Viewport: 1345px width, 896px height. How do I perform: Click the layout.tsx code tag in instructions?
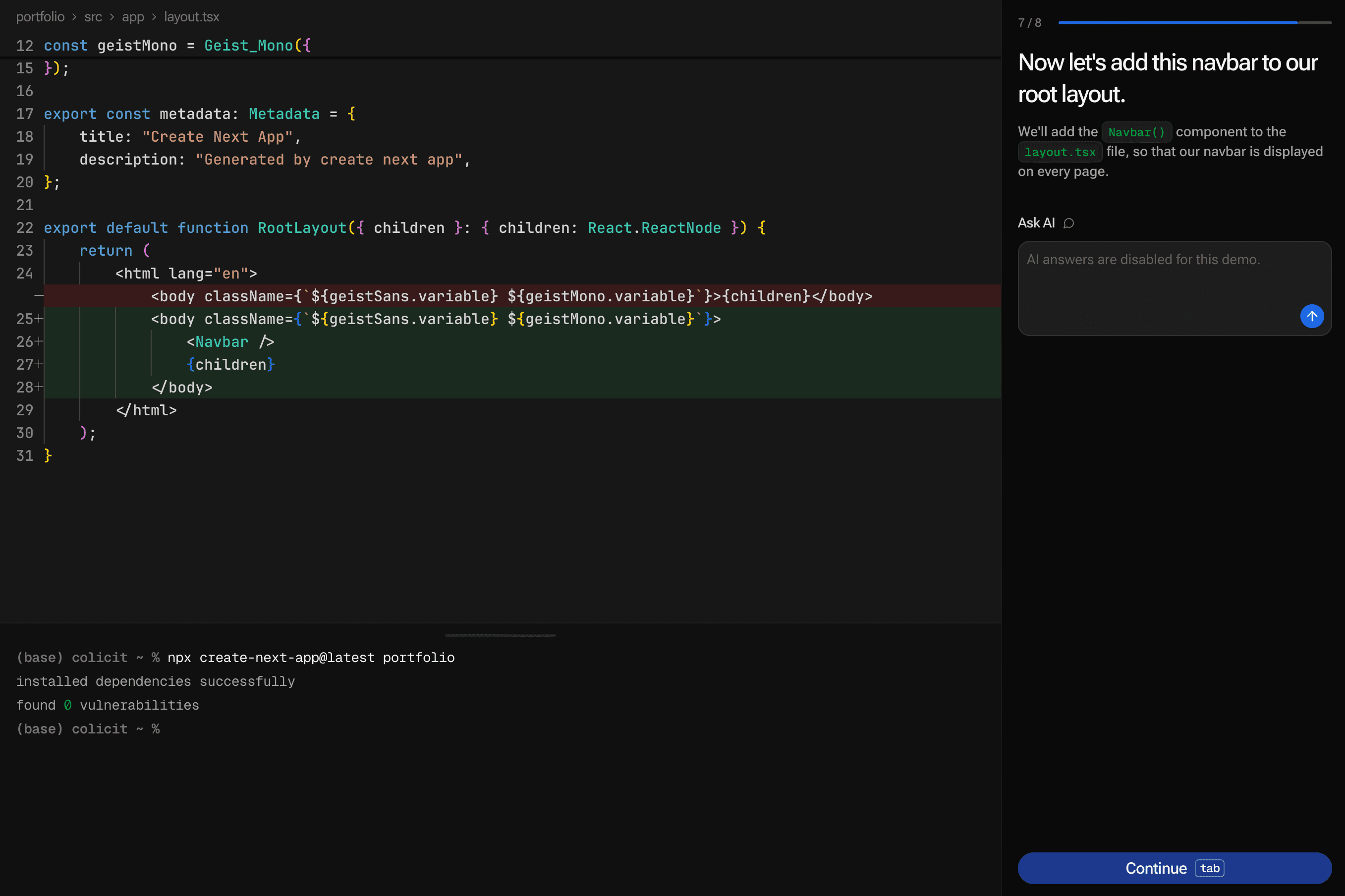point(1060,152)
